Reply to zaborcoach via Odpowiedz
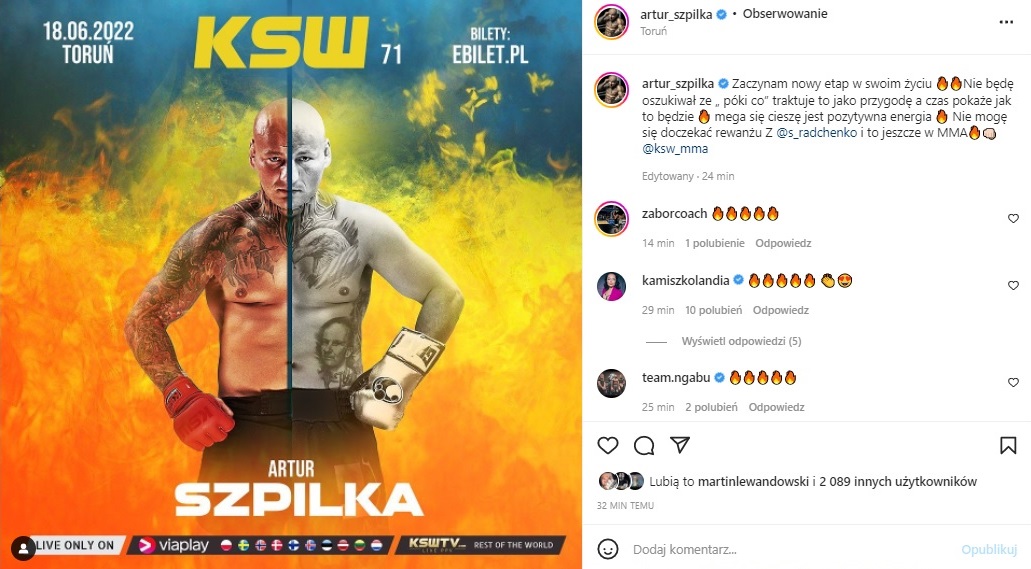Image resolution: width=1031 pixels, height=569 pixels. [783, 243]
